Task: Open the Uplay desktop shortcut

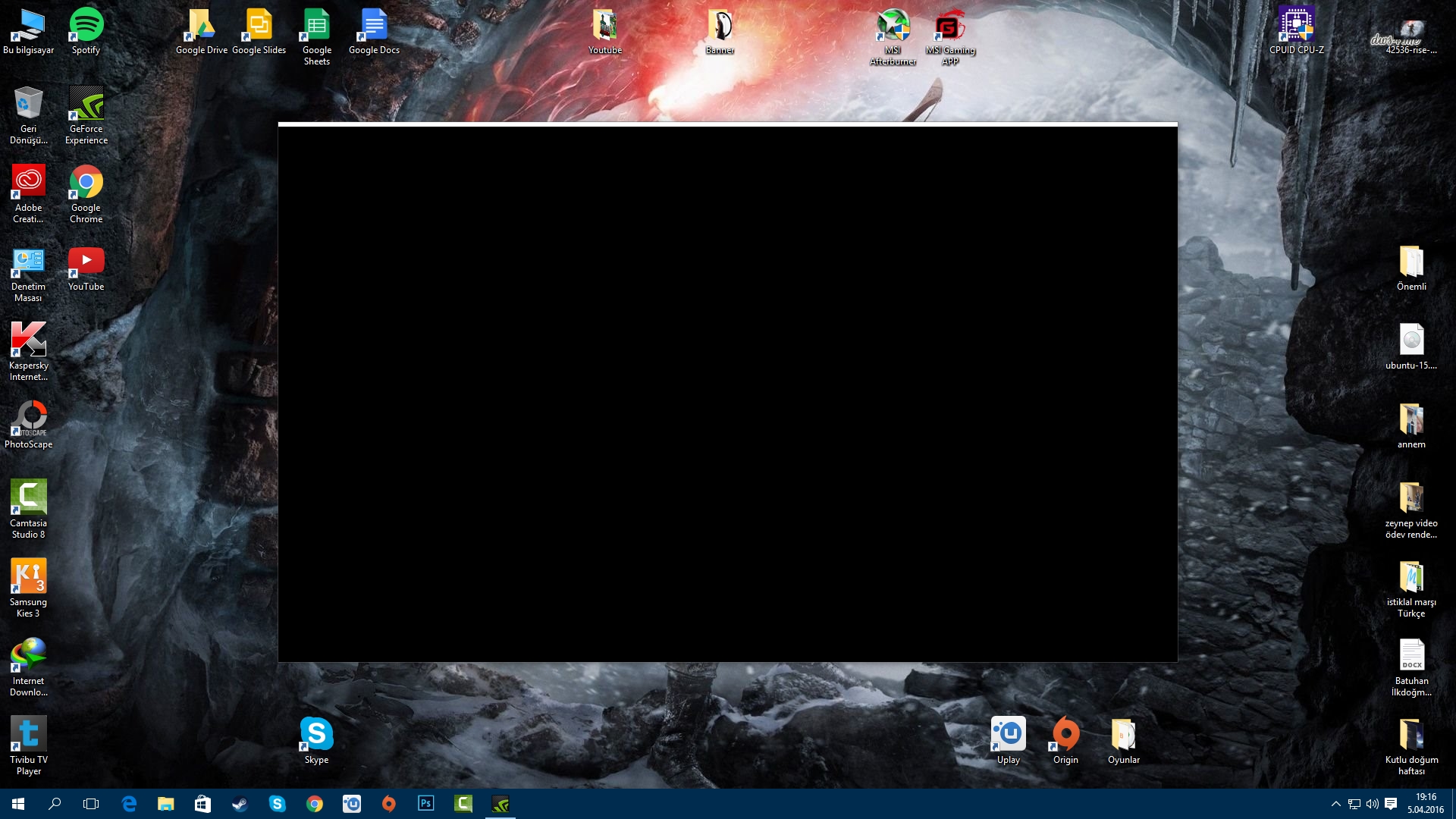Action: tap(1009, 741)
